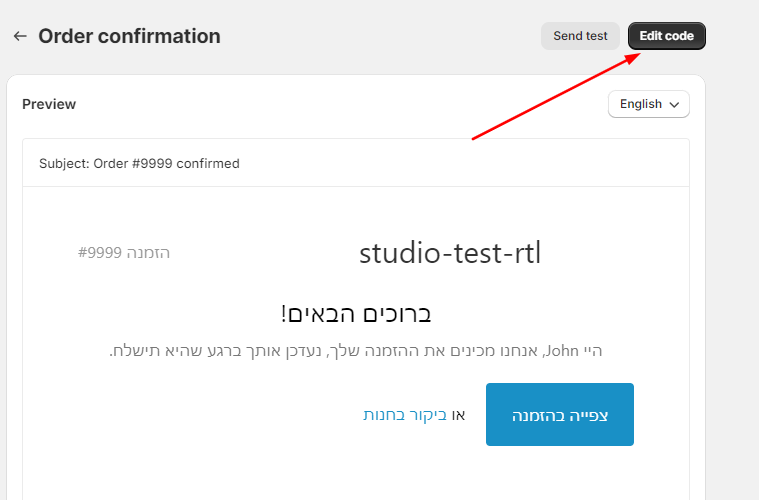Click the Order confirmation page title
The image size is (759, 500).
coord(129,36)
